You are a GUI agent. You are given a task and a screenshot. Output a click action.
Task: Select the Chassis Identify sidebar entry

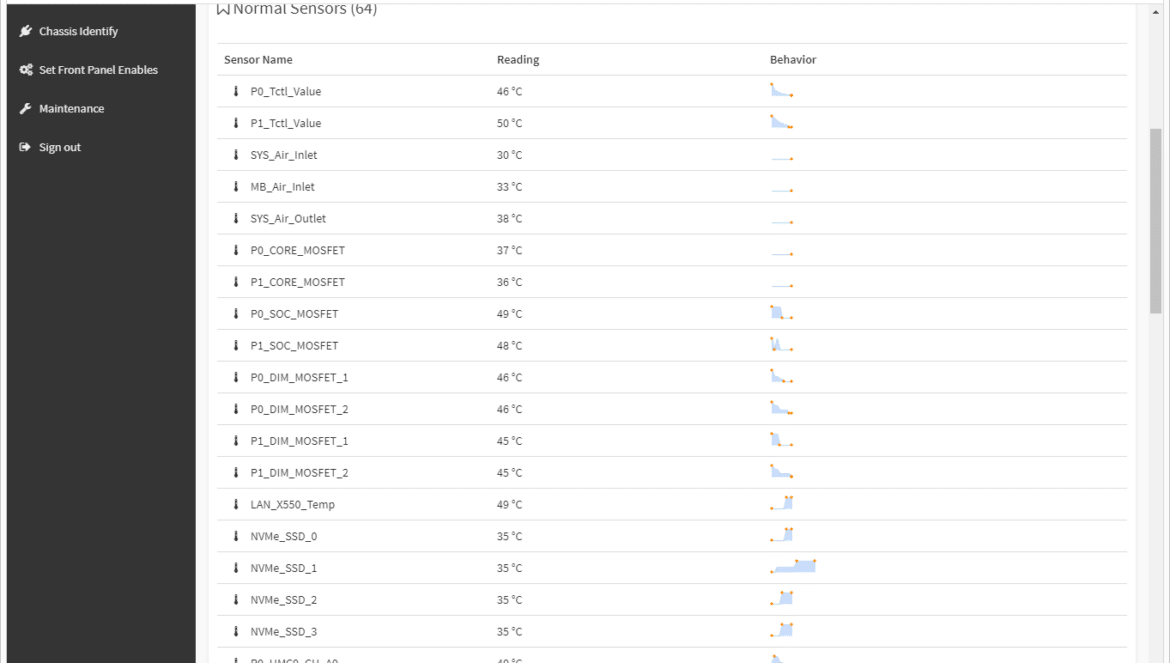[78, 31]
